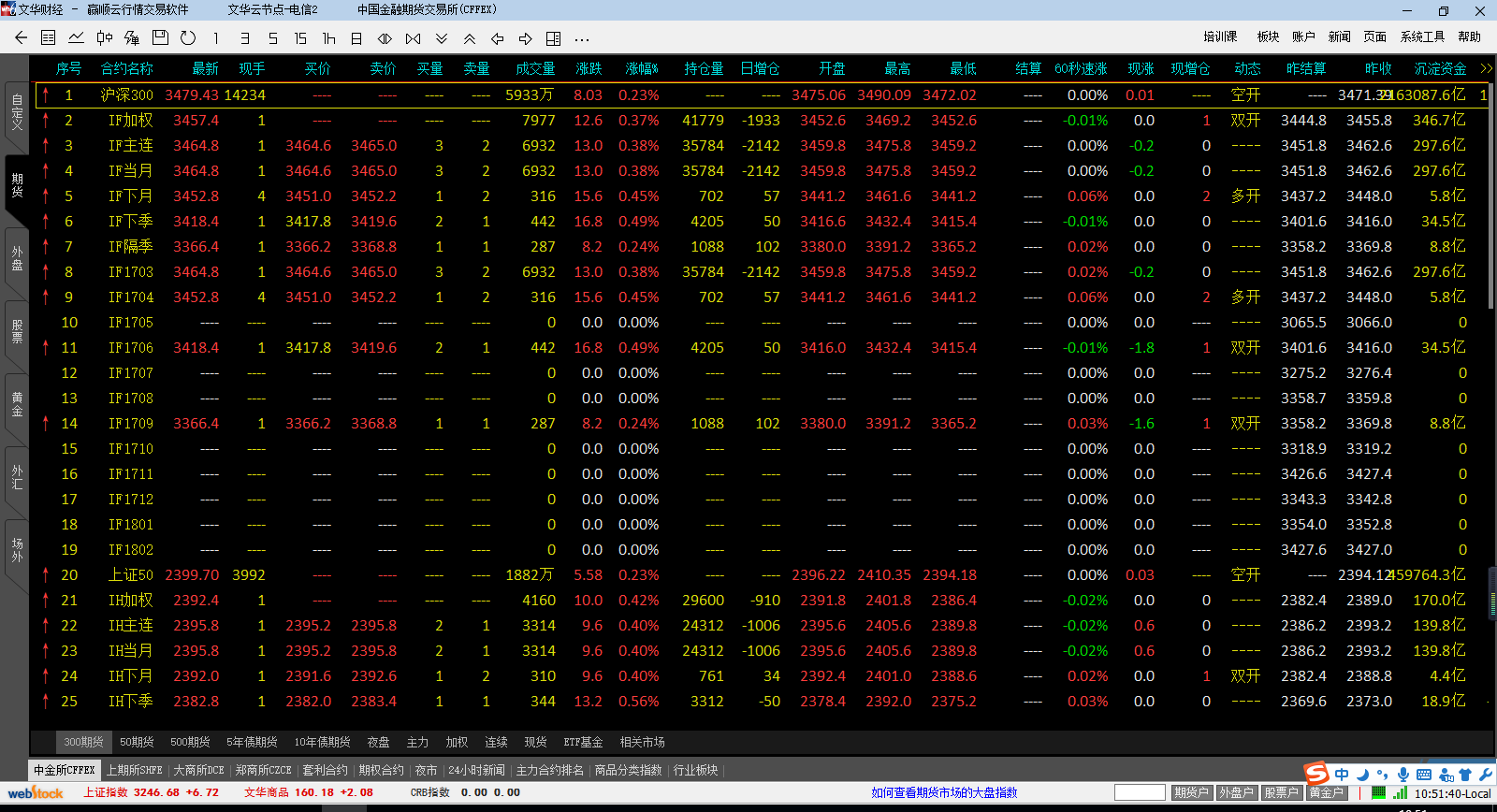
Task: Switch to the 上期所SHFE tab
Action: click(134, 770)
